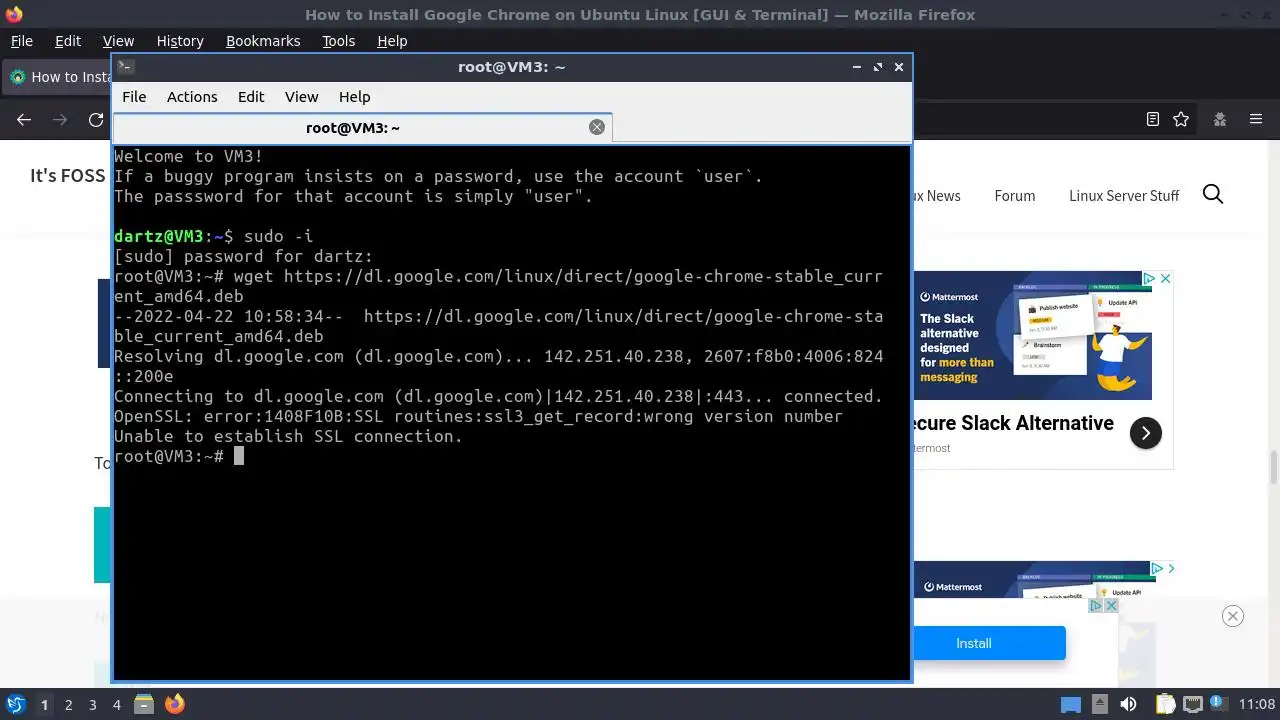Click the Firefox logo in title bar
Image resolution: width=1280 pixels, height=720 pixels.
click(x=12, y=14)
